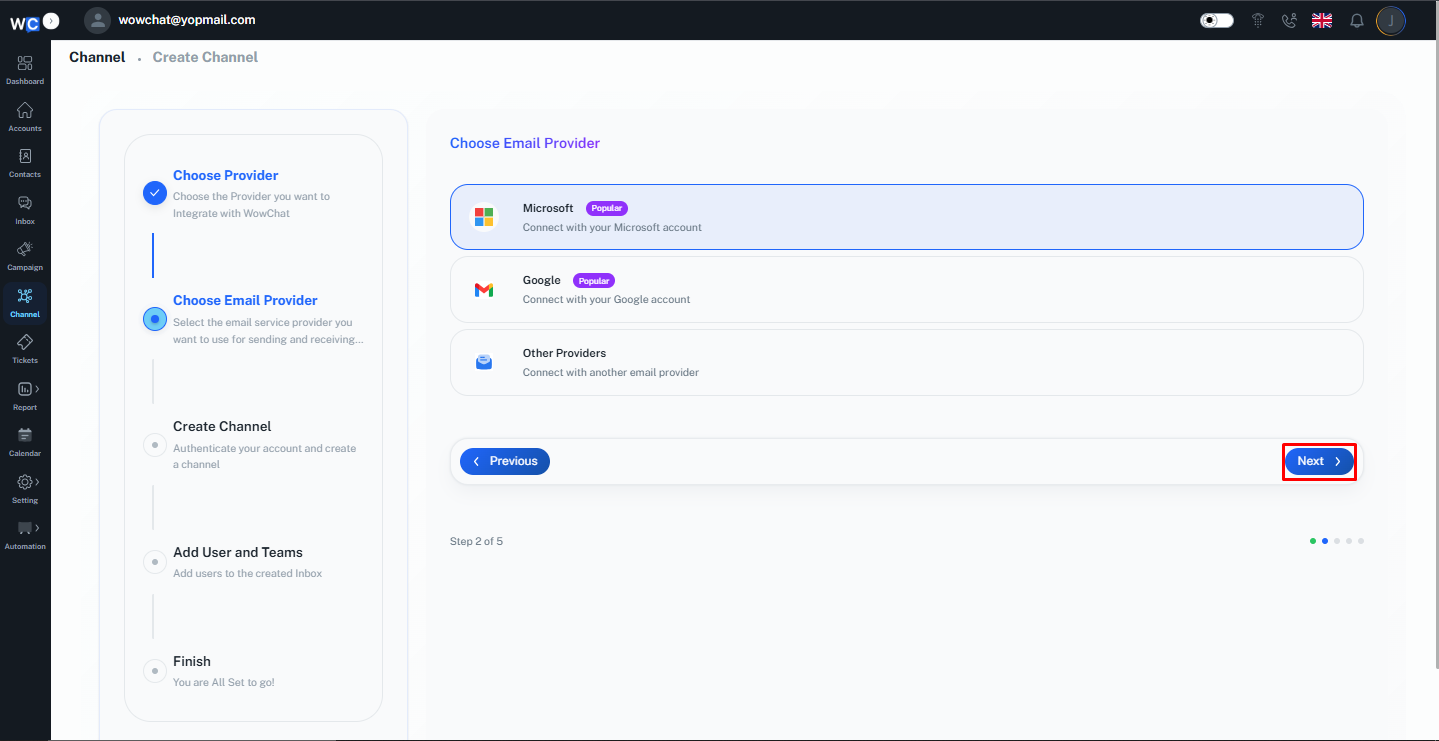Click the wowchat@yopmail.com account text
This screenshot has height=741, width=1439.
[186, 19]
